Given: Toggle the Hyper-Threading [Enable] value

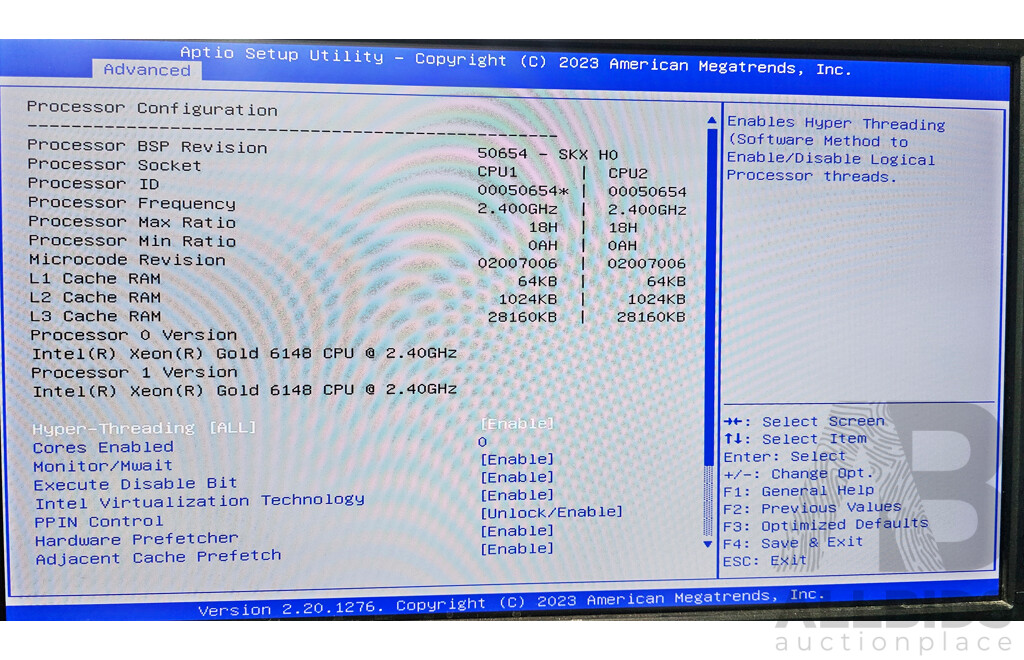Looking at the screenshot, I should 517,424.
